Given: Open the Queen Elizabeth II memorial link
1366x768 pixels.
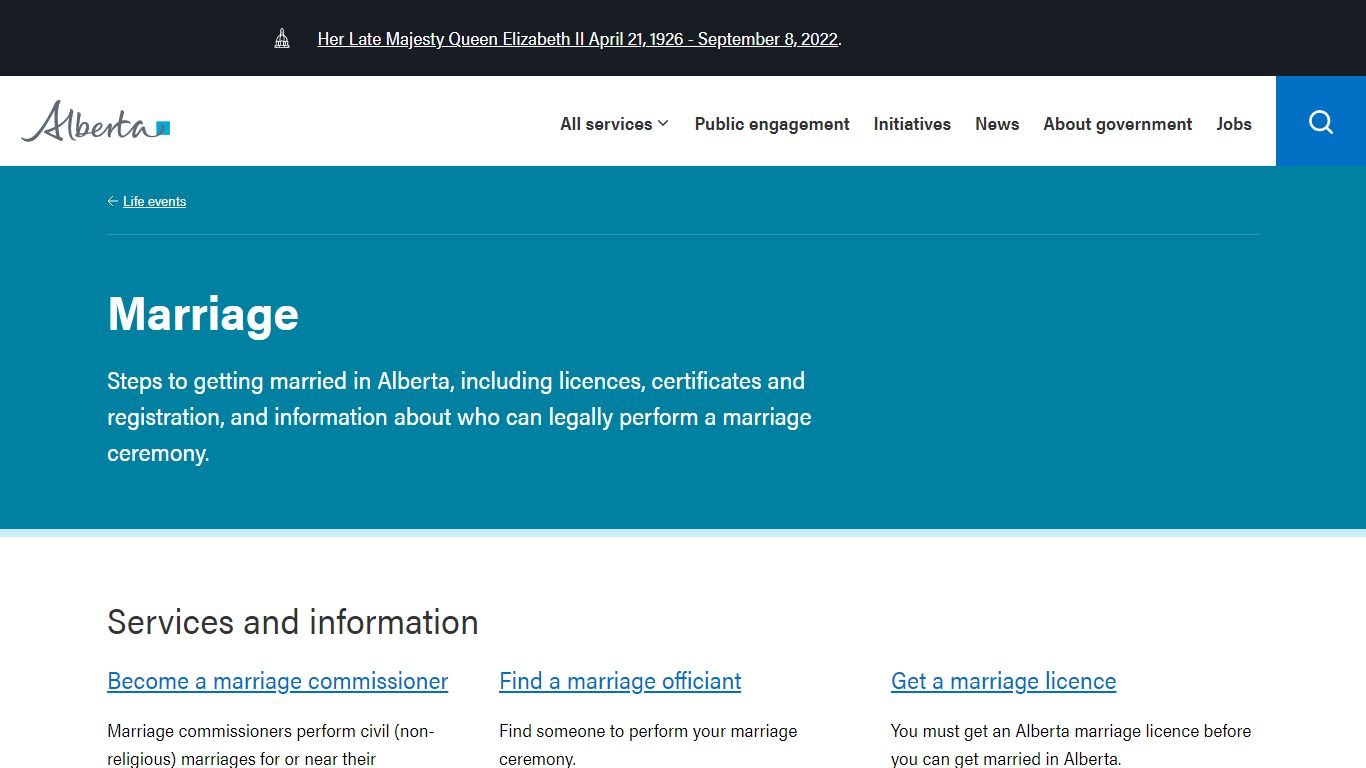Looking at the screenshot, I should 577,39.
